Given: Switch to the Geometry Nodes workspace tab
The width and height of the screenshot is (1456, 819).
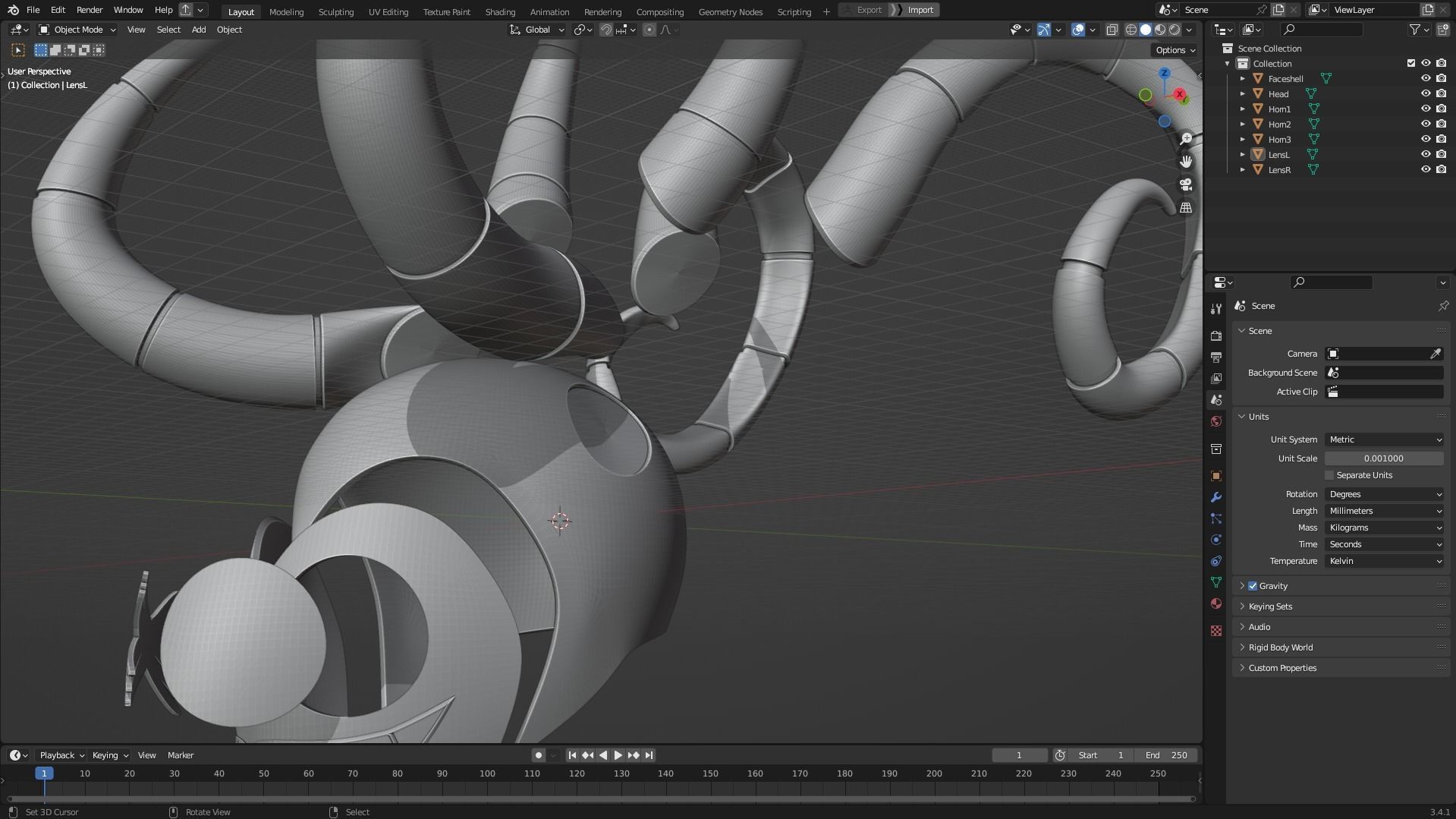Looking at the screenshot, I should [730, 11].
